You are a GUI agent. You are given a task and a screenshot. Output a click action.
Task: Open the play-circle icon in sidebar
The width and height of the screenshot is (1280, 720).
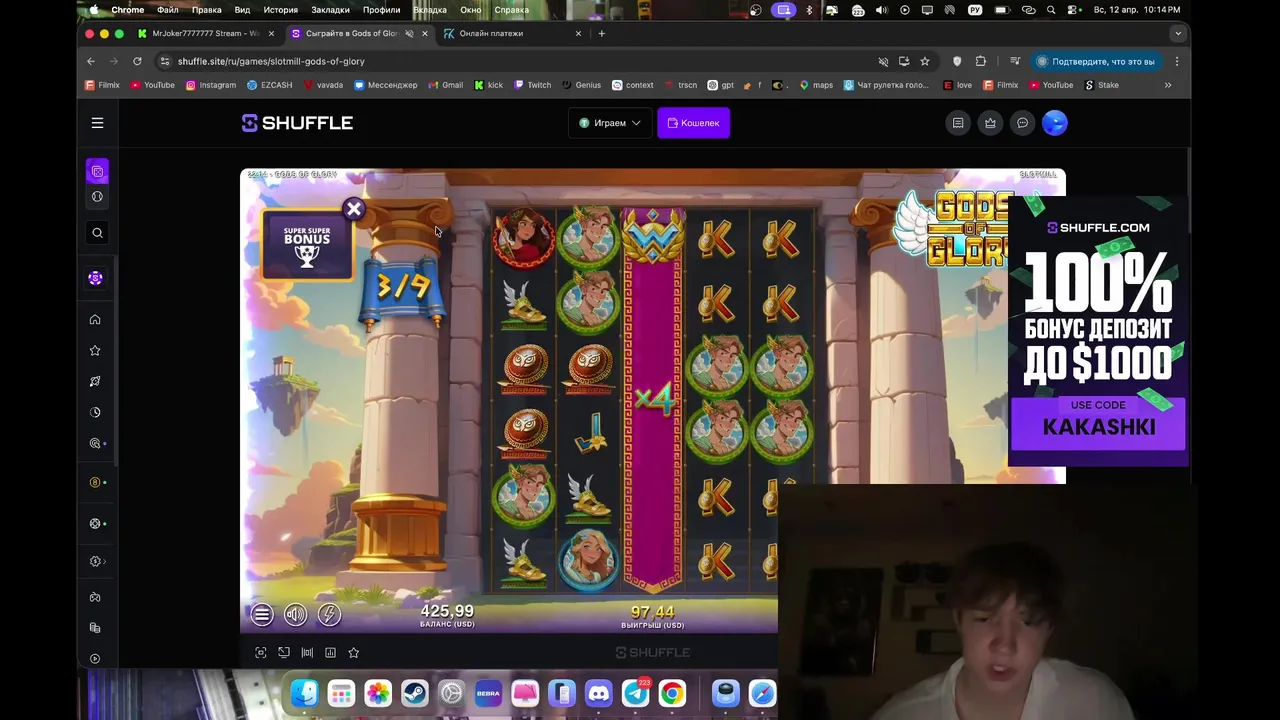95,658
